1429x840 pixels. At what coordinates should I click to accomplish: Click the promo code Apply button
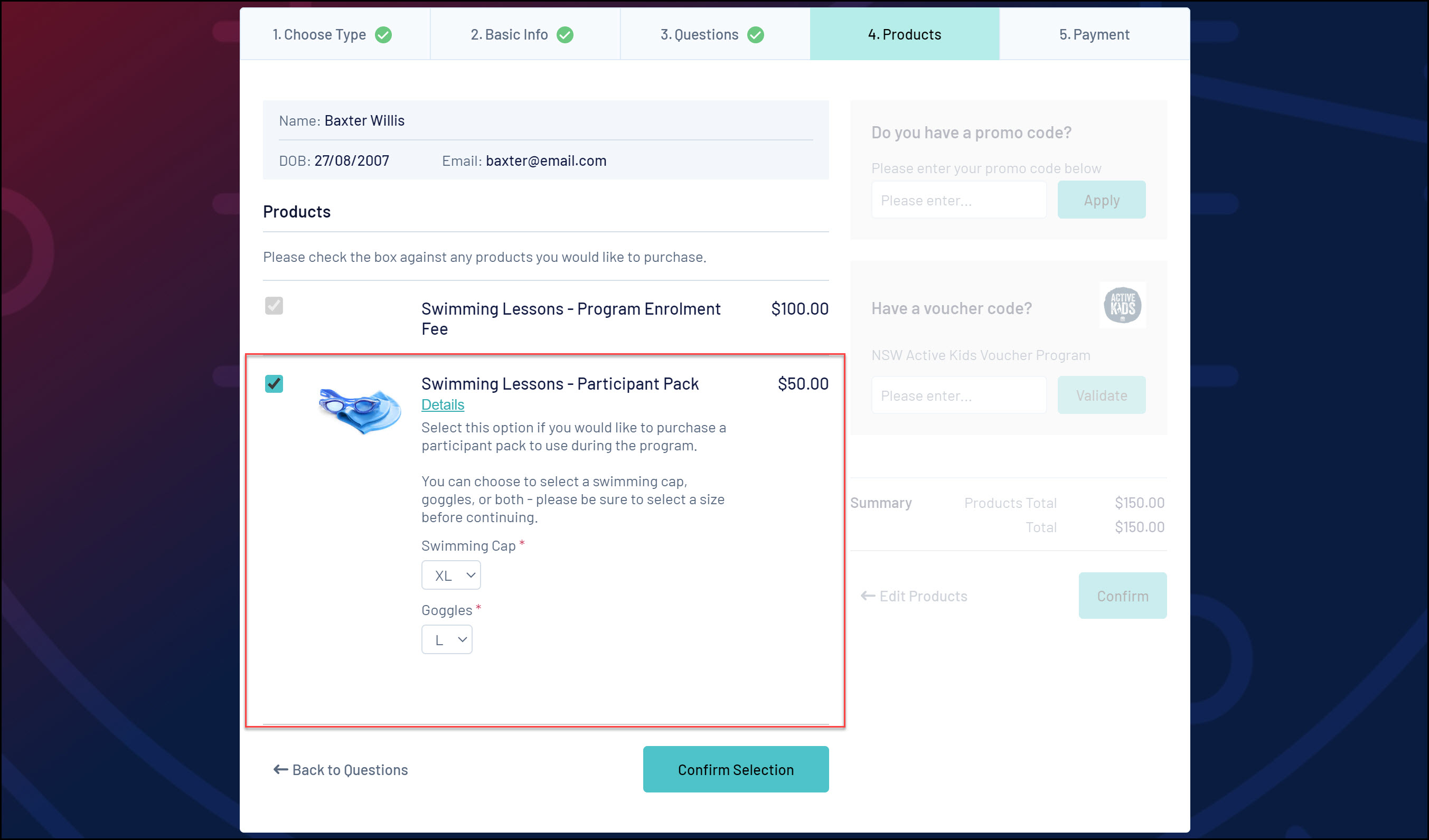click(1101, 200)
